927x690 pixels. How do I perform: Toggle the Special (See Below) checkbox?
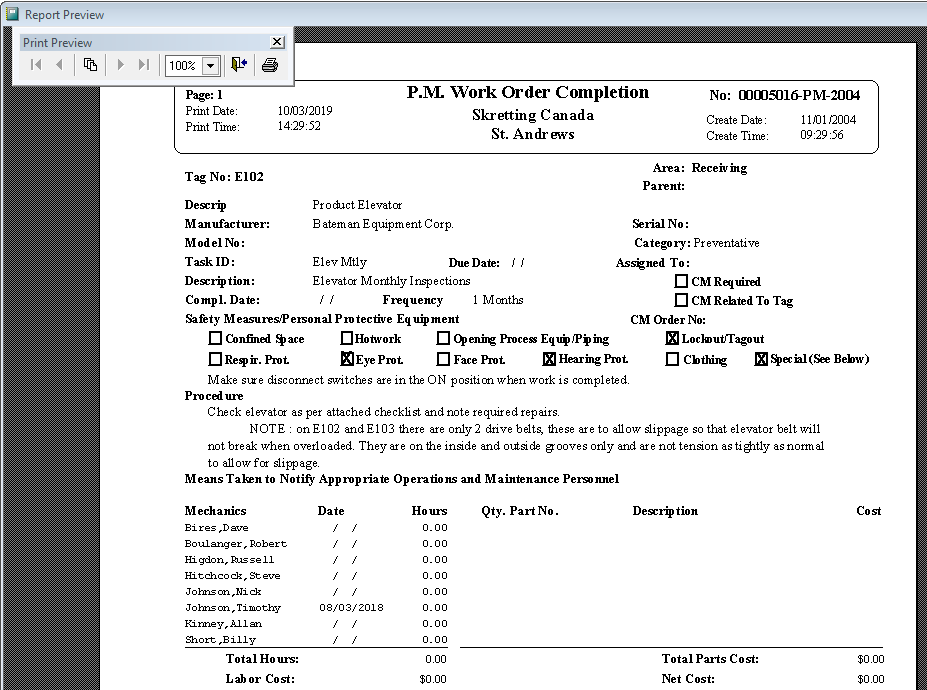[761, 359]
